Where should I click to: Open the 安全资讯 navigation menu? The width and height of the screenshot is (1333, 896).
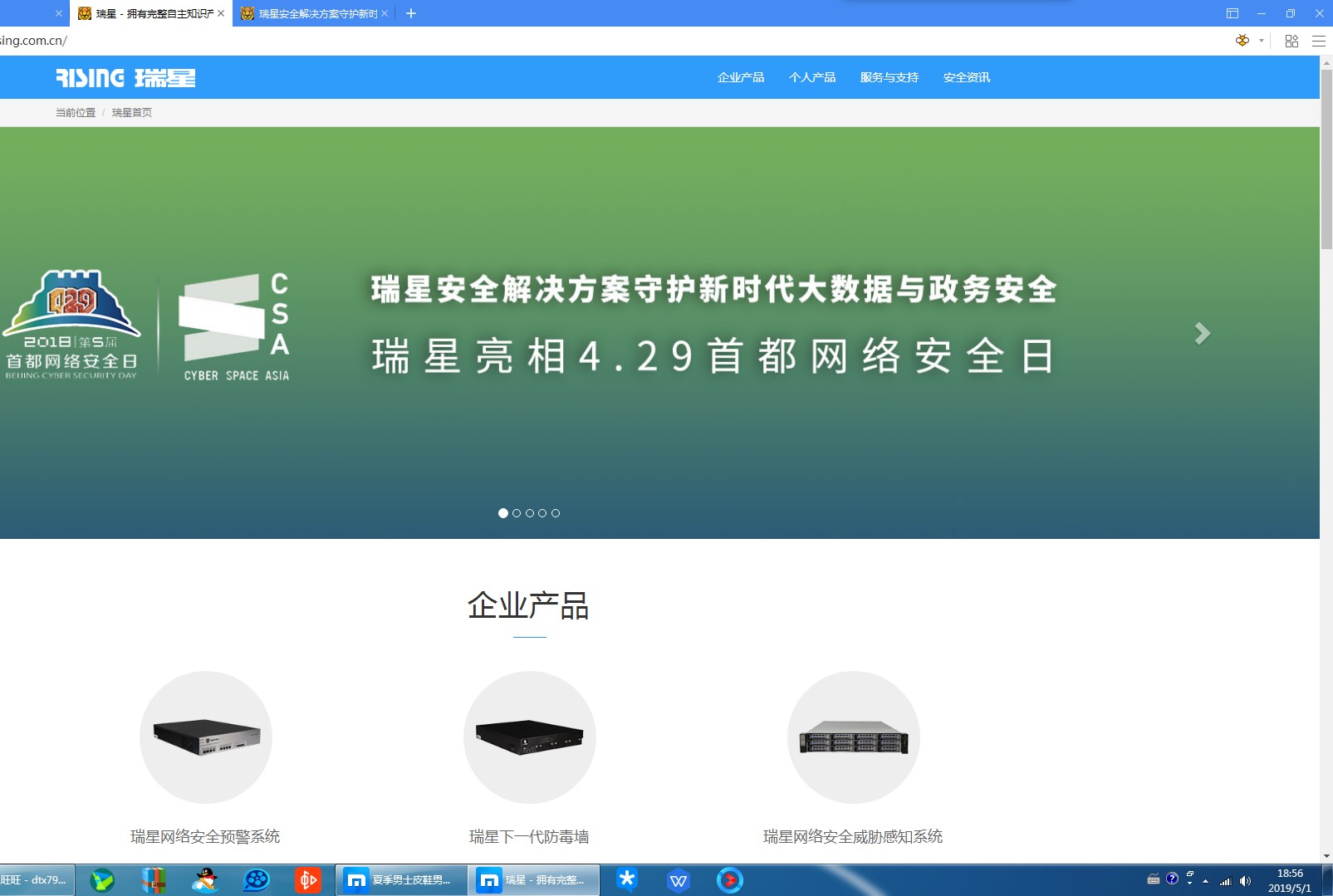[967, 77]
